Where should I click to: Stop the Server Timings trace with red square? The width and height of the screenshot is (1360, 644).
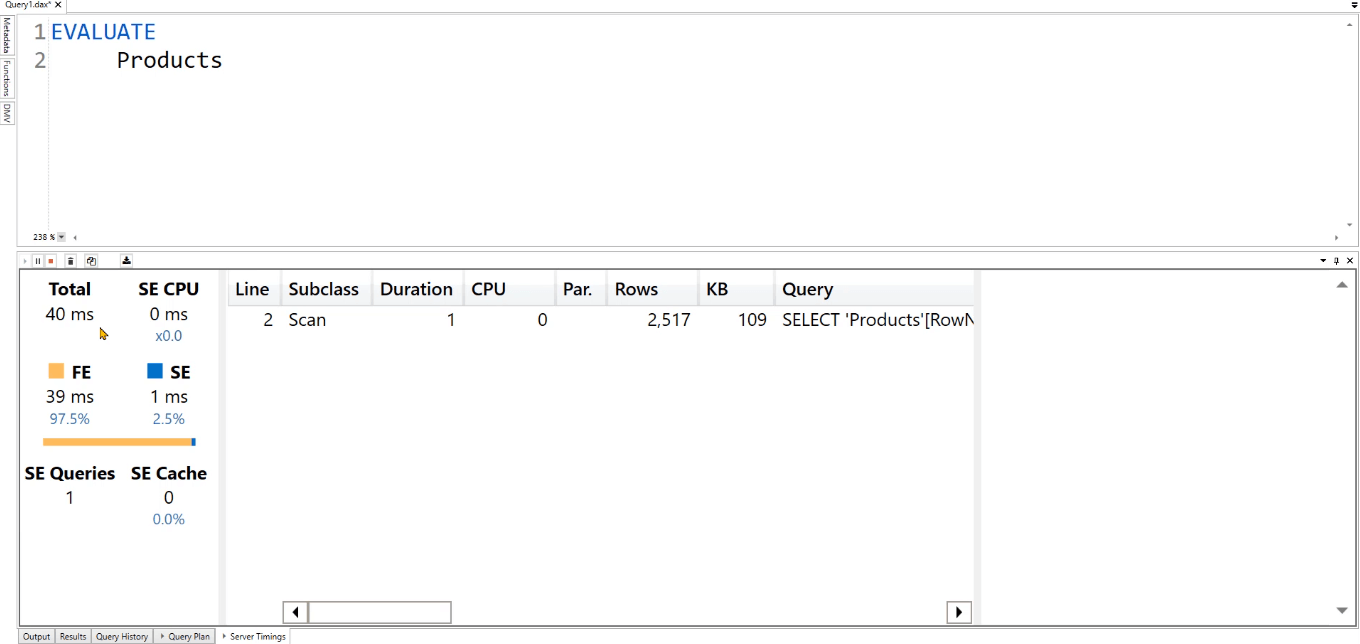pos(51,261)
